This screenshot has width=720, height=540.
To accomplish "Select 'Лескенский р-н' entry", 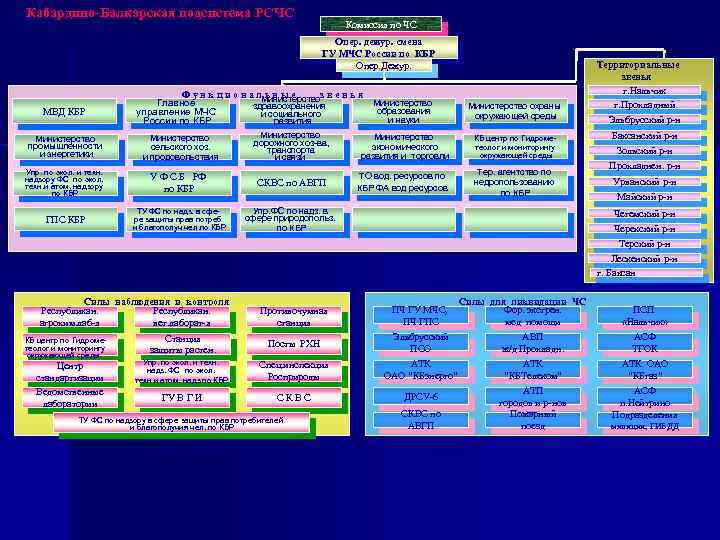I will 644,259.
